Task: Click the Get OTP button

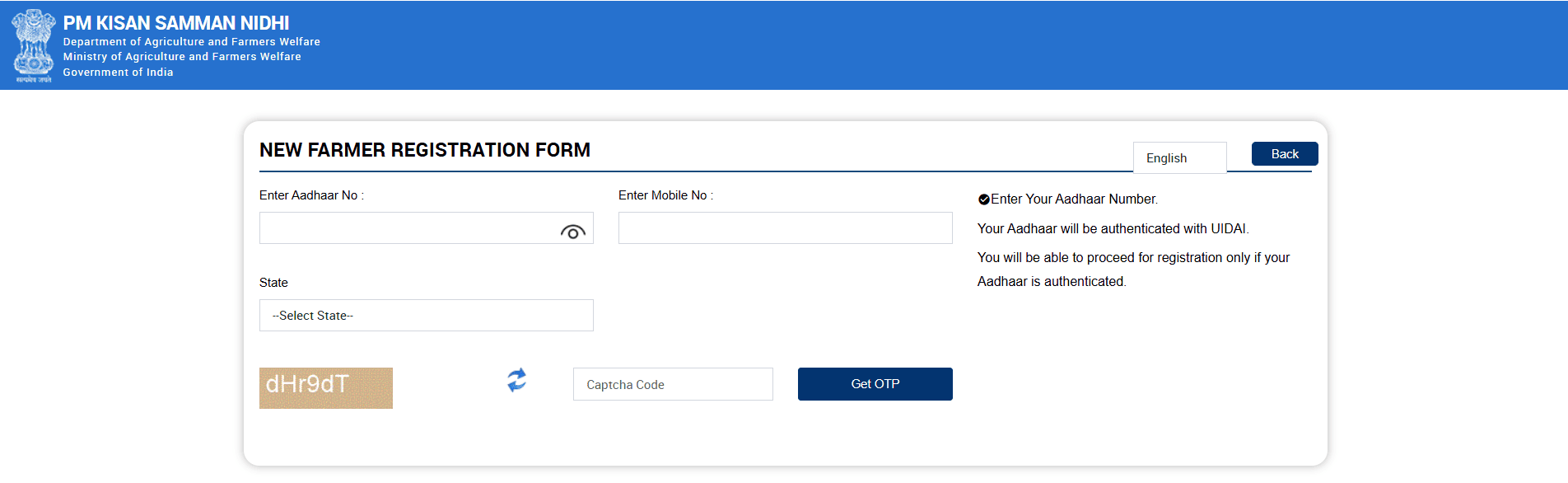Action: pos(875,384)
